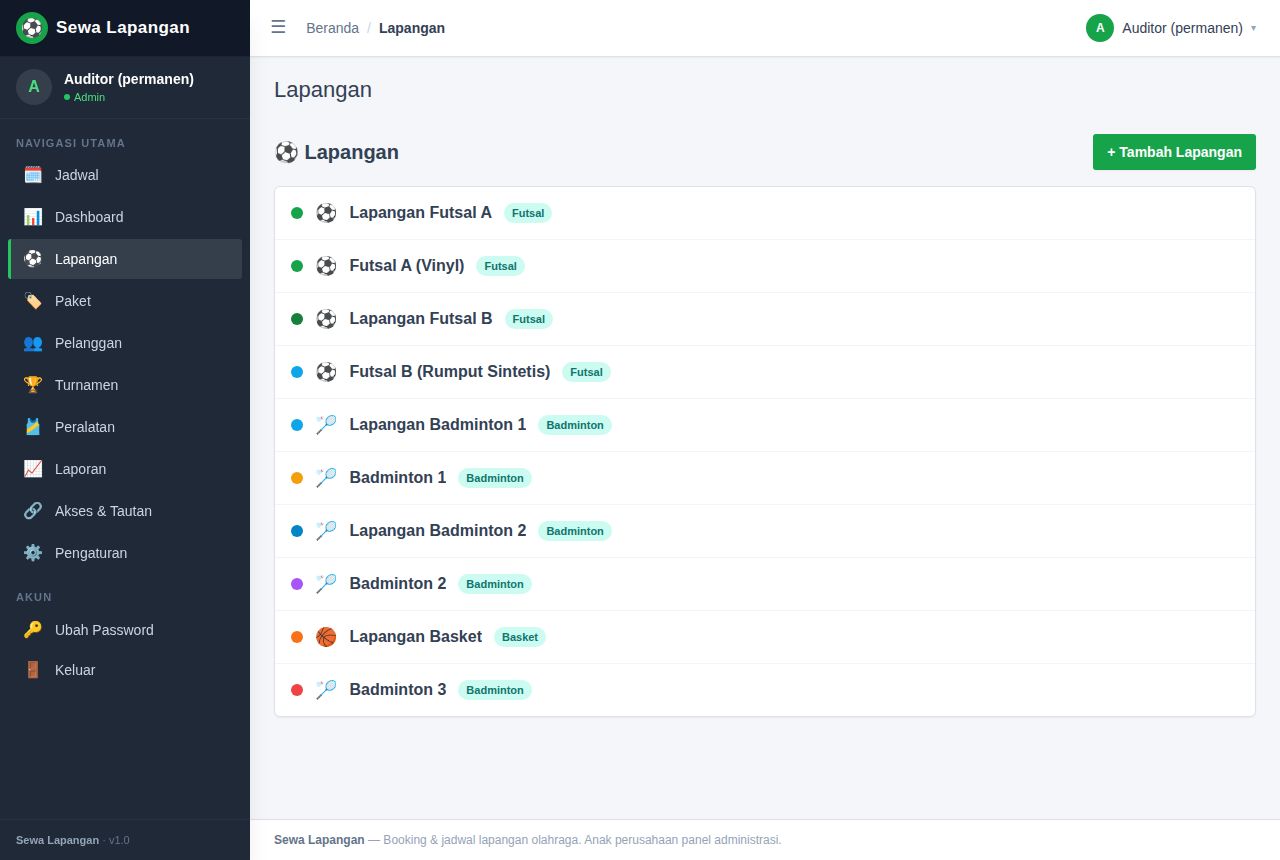
Task: Click the Peralatan jersey icon in sidebar
Action: click(x=33, y=427)
